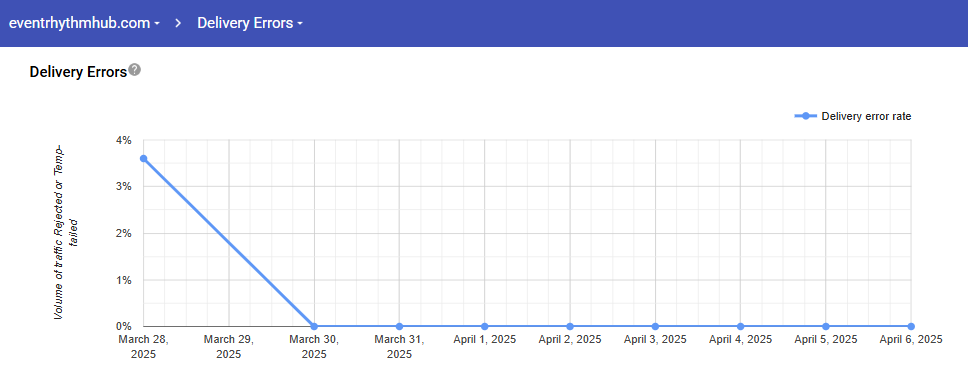This screenshot has height=381, width=968.
Task: Open the Delivery Errors help icon
Action: pos(135,70)
